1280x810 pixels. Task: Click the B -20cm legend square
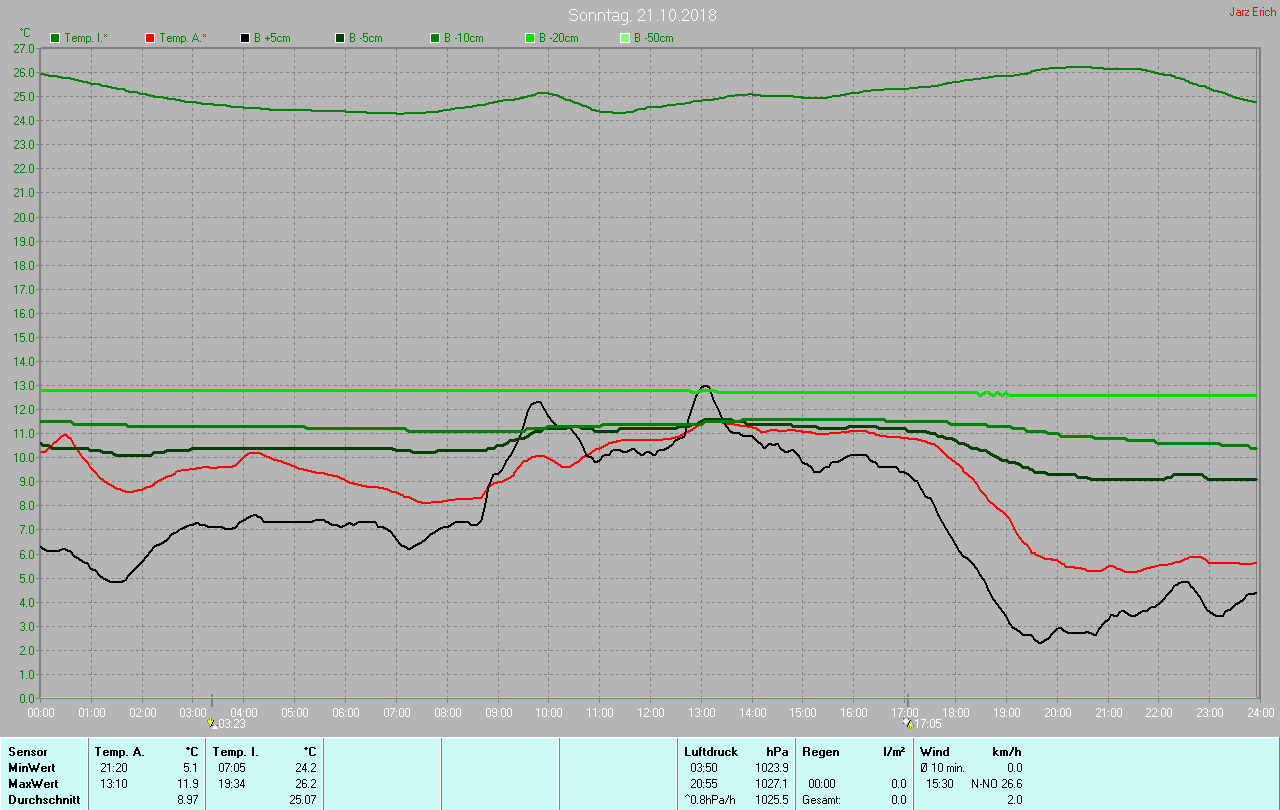click(x=530, y=38)
